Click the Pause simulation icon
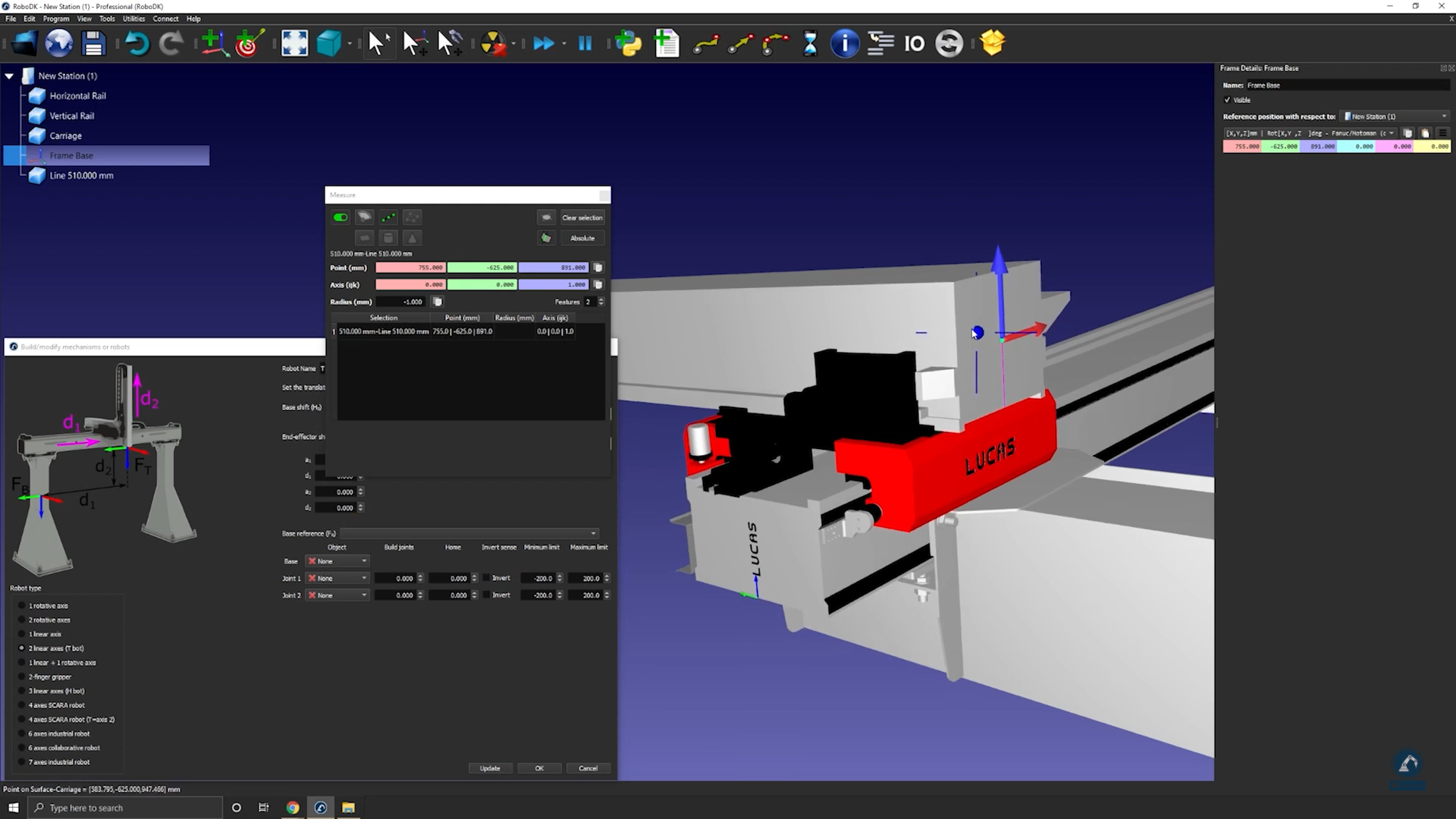The width and height of the screenshot is (1456, 819). coord(585,43)
